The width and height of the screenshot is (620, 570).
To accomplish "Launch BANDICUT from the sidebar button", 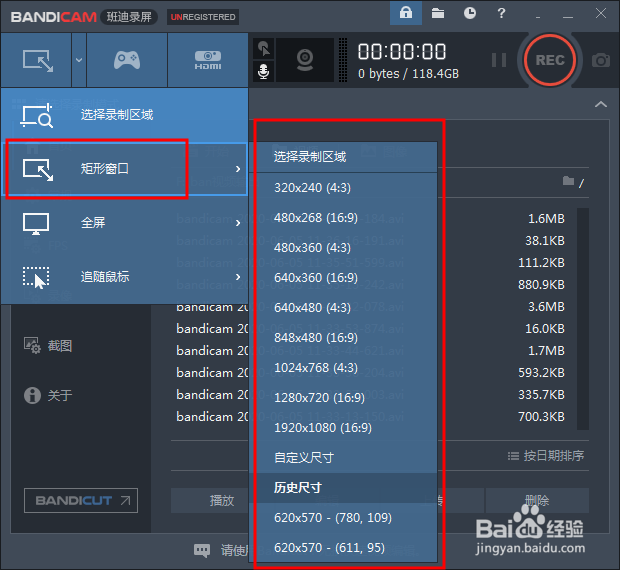I will 81,500.
